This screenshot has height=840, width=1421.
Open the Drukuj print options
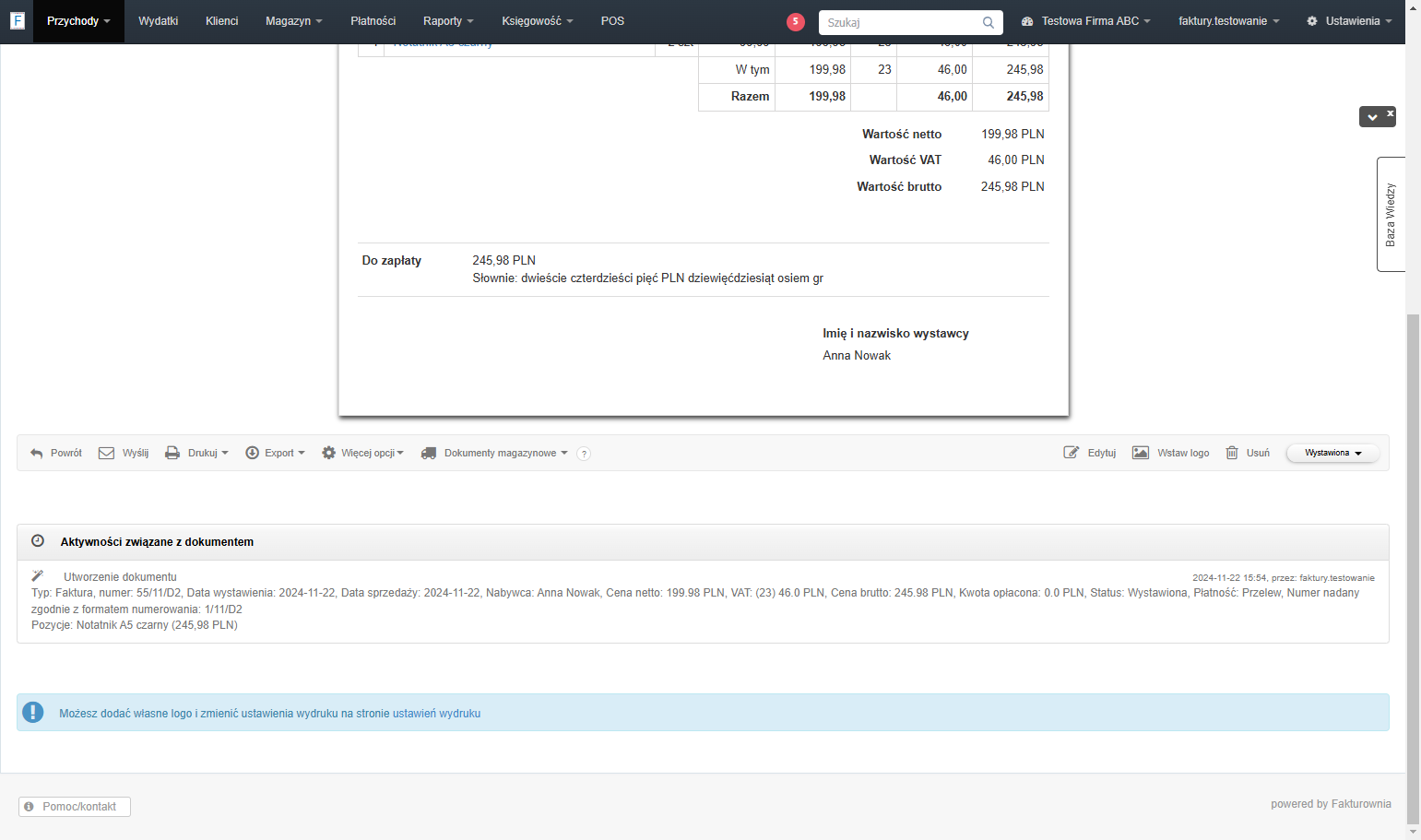coord(196,453)
